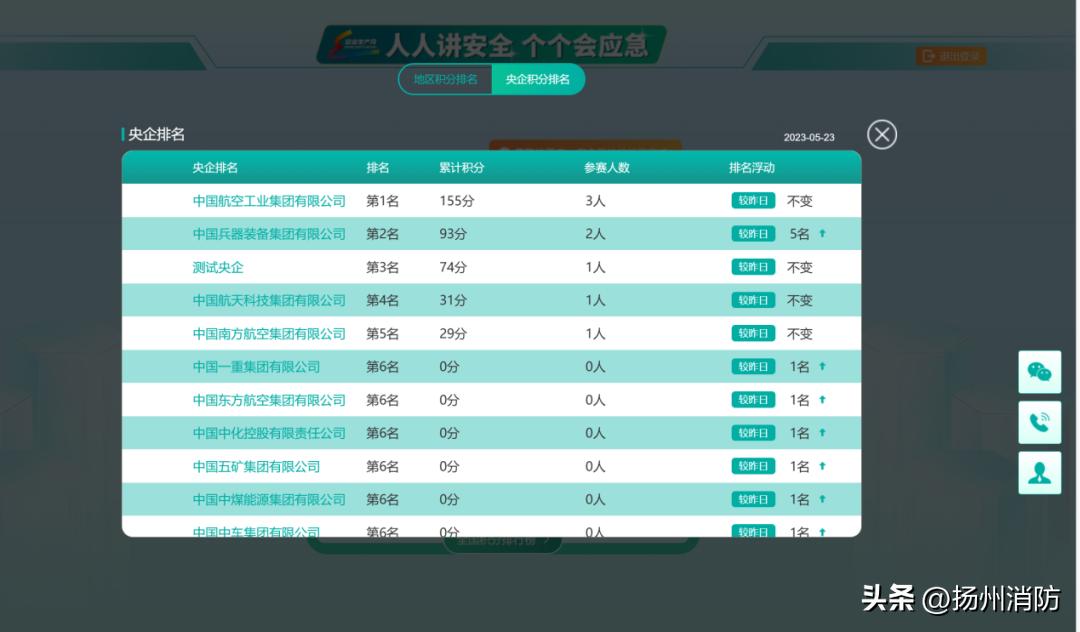Open the WeChat contact icon in the sidebar
Viewport: 1080px width, 632px height.
(1039, 372)
